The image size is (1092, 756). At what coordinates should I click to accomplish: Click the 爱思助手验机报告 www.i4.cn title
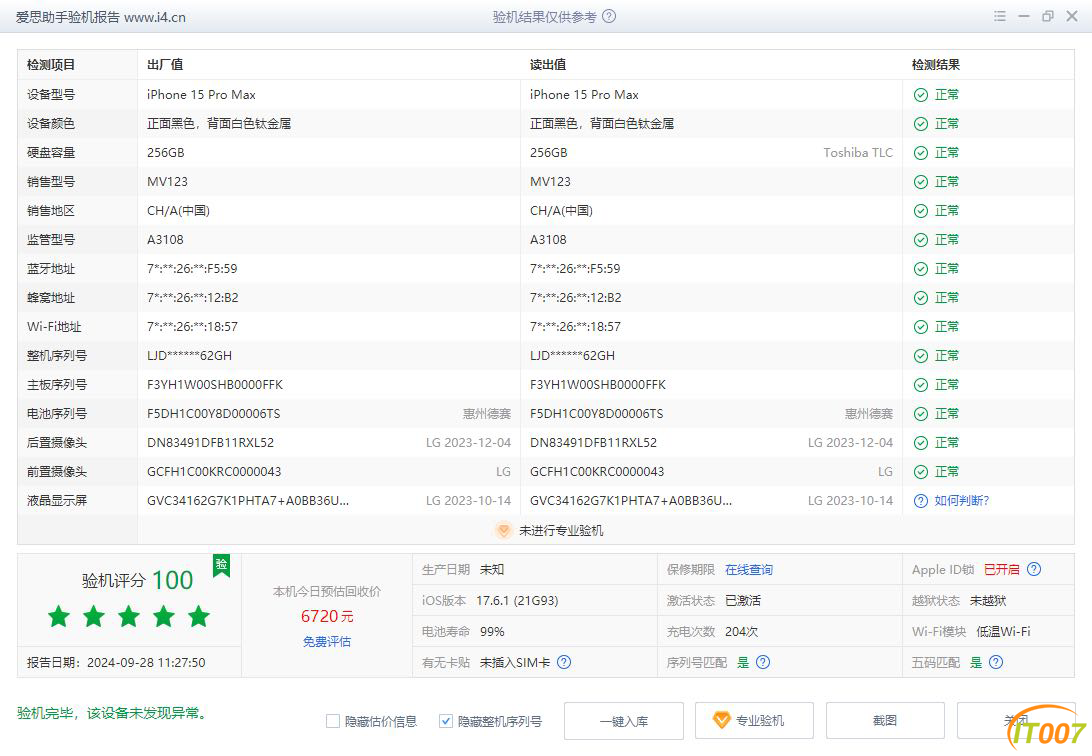coord(101,17)
